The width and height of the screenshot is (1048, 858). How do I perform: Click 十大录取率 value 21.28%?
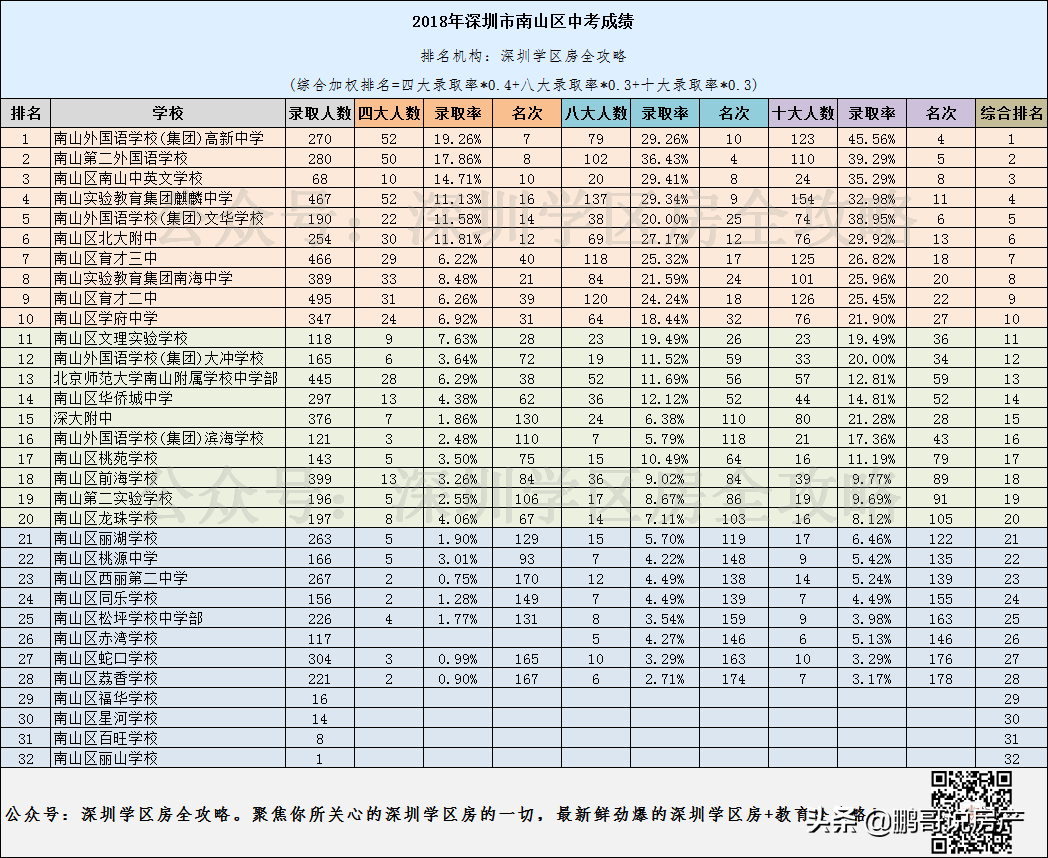click(872, 420)
